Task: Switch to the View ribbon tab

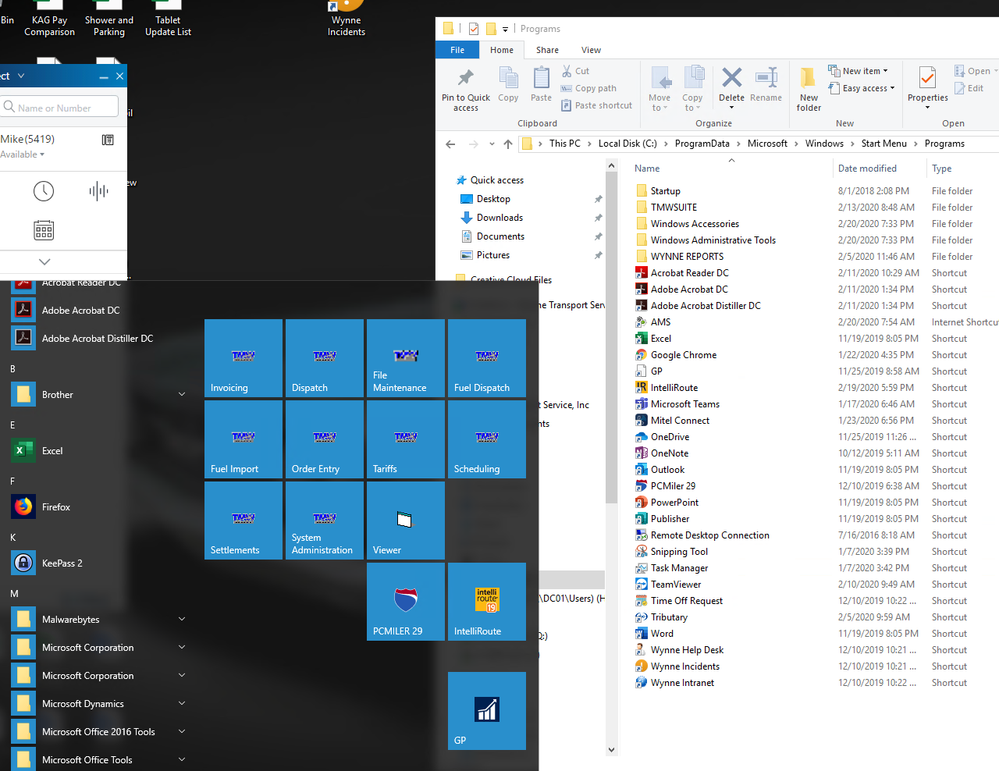Action: (x=591, y=50)
